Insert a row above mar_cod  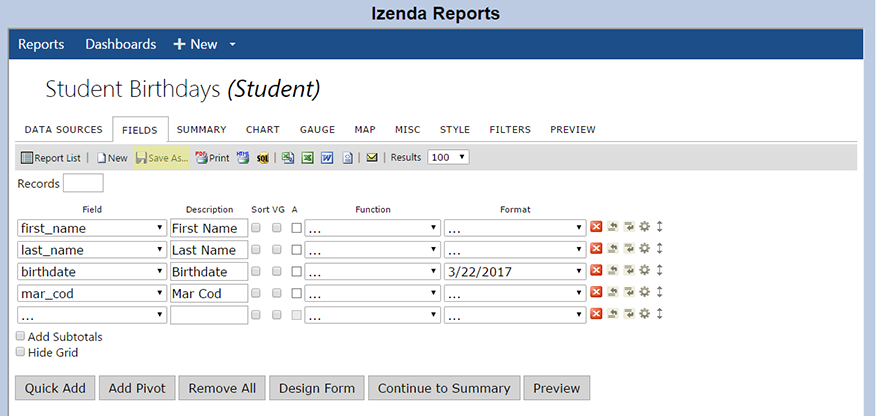[613, 292]
